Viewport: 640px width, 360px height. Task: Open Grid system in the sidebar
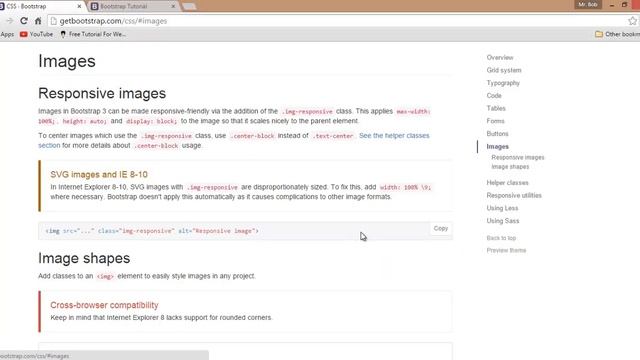504,70
